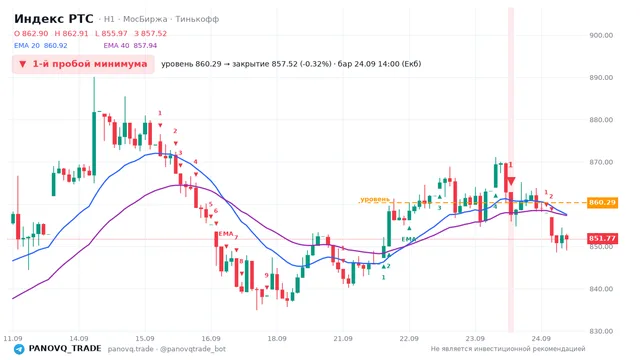
Task: Click the 'PANOVQ_TRADE' brand text
Action: point(65,349)
